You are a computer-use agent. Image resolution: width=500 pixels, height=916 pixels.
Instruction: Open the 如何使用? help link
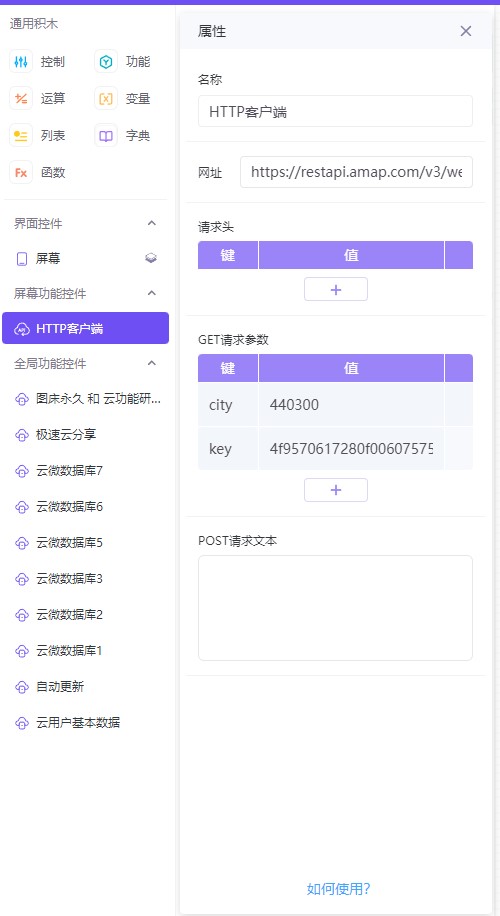point(338,889)
